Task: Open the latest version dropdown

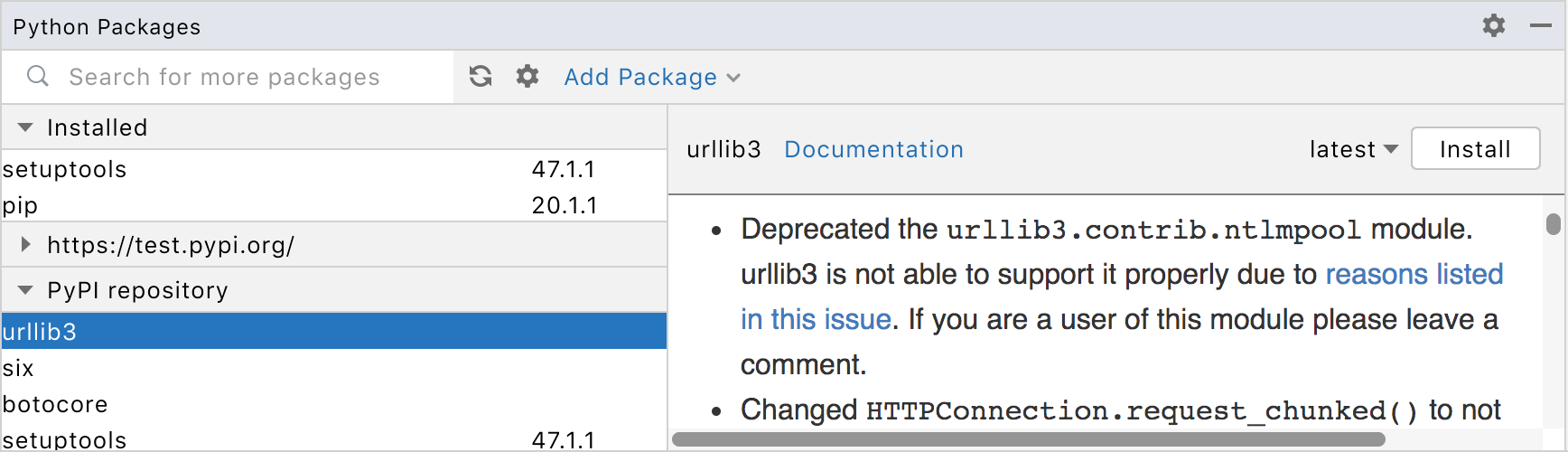Action: 1353,149
